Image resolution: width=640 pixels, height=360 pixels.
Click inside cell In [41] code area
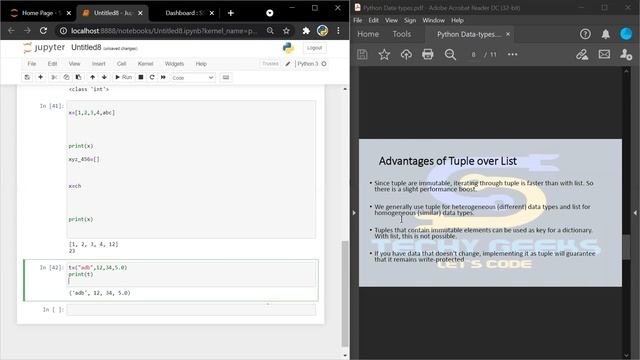(191, 169)
